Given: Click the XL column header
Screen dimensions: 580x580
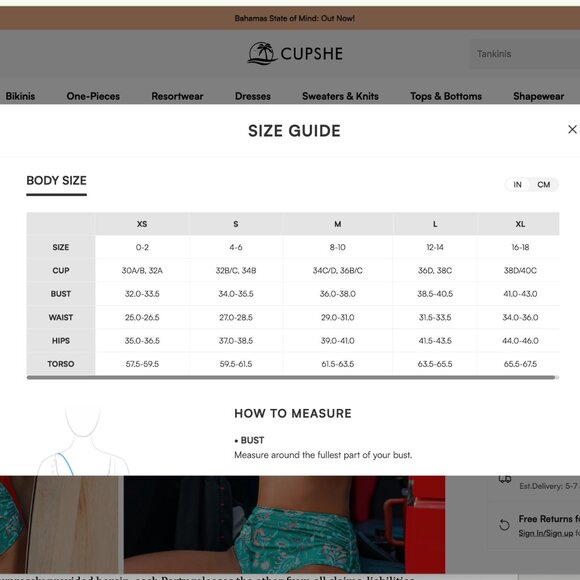Looking at the screenshot, I should tap(520, 224).
